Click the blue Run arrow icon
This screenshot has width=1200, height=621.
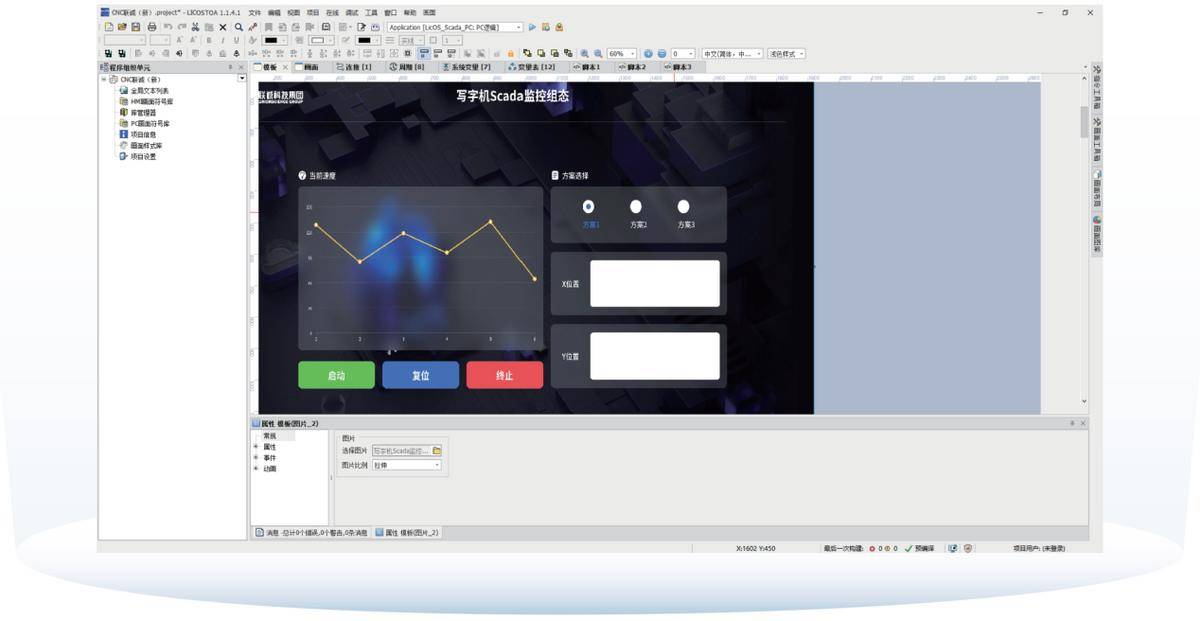532,27
